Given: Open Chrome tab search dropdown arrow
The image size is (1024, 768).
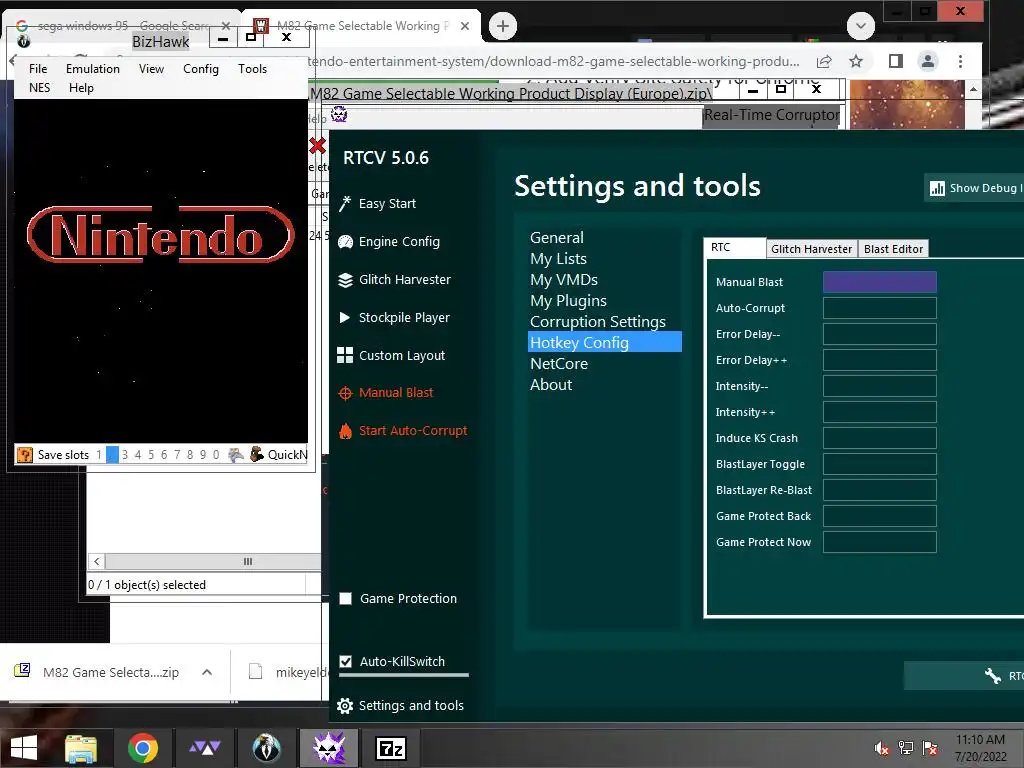Looking at the screenshot, I should pos(861,26).
